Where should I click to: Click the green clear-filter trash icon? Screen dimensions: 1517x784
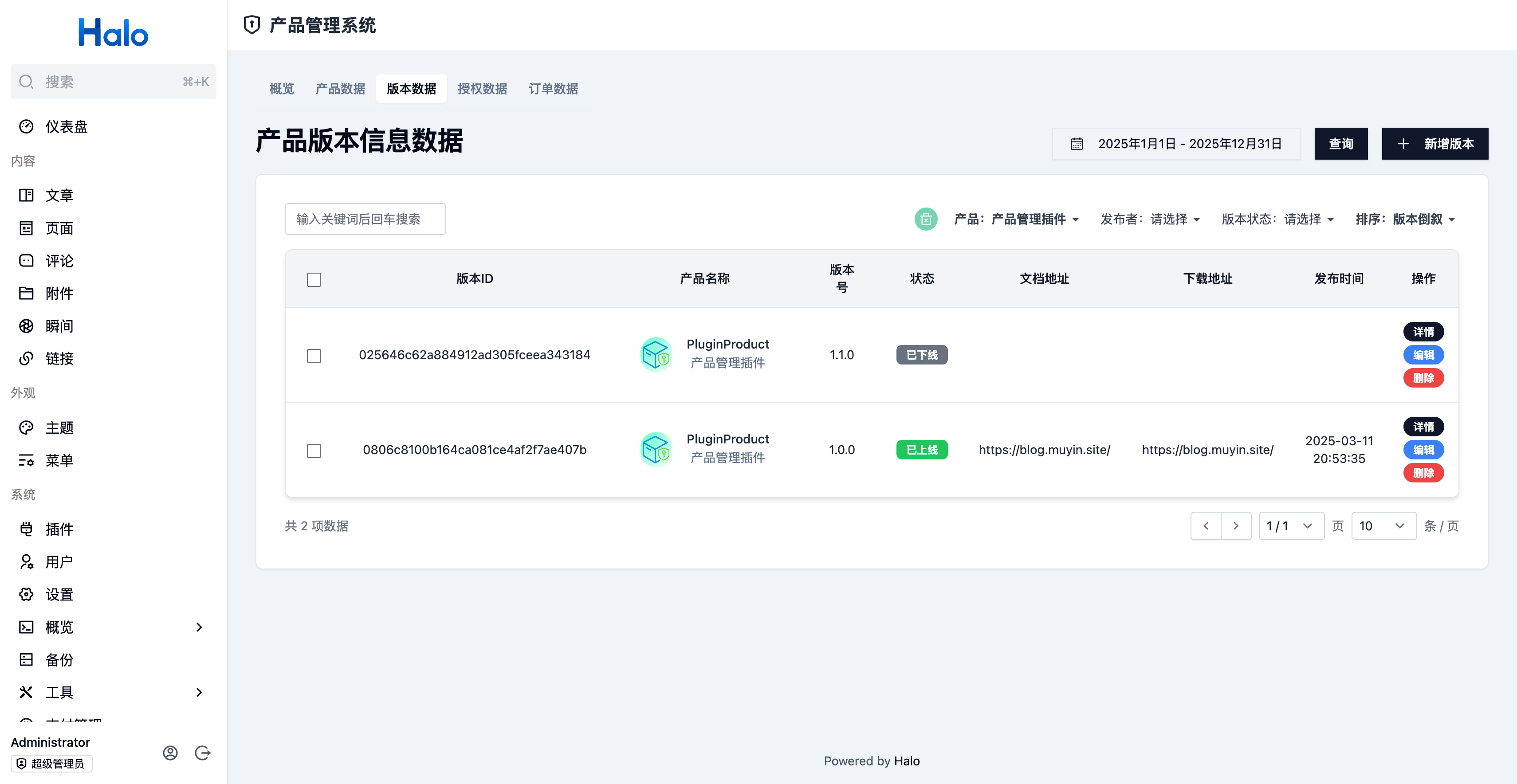coord(926,219)
